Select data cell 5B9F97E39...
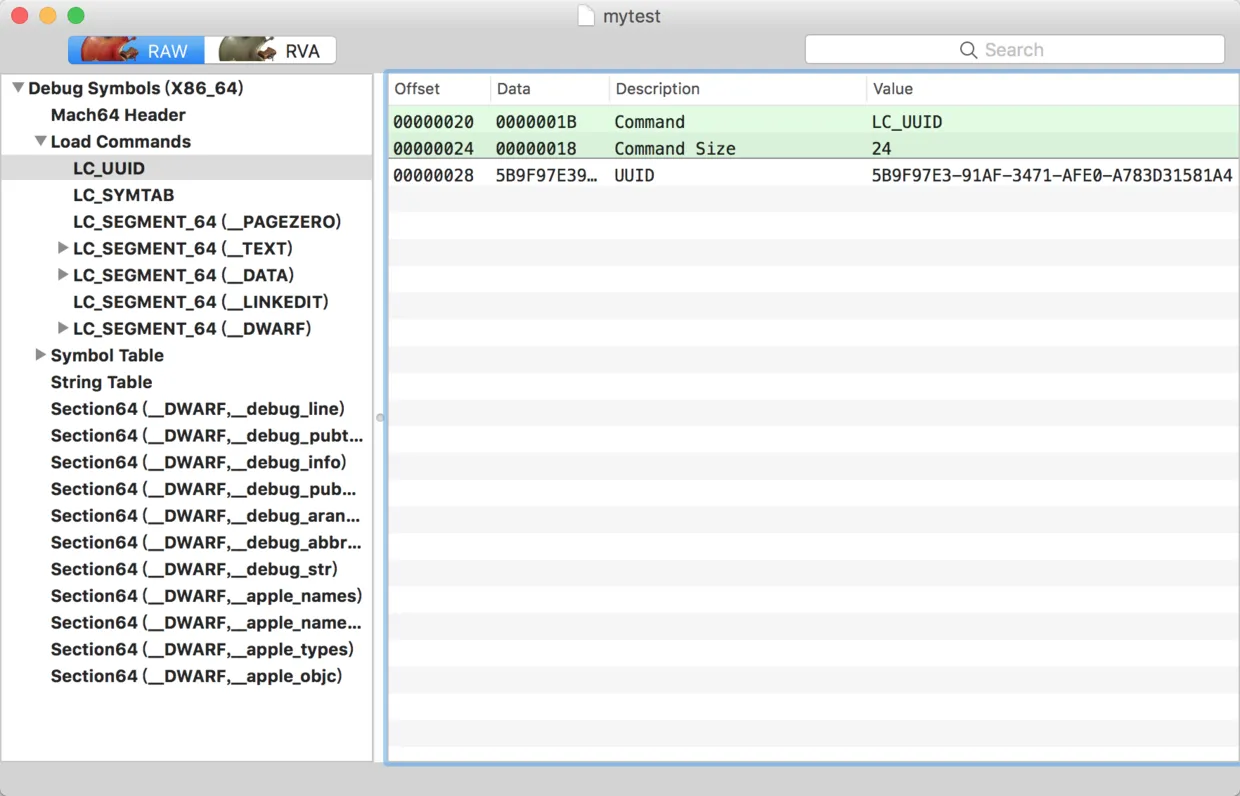 click(x=547, y=176)
